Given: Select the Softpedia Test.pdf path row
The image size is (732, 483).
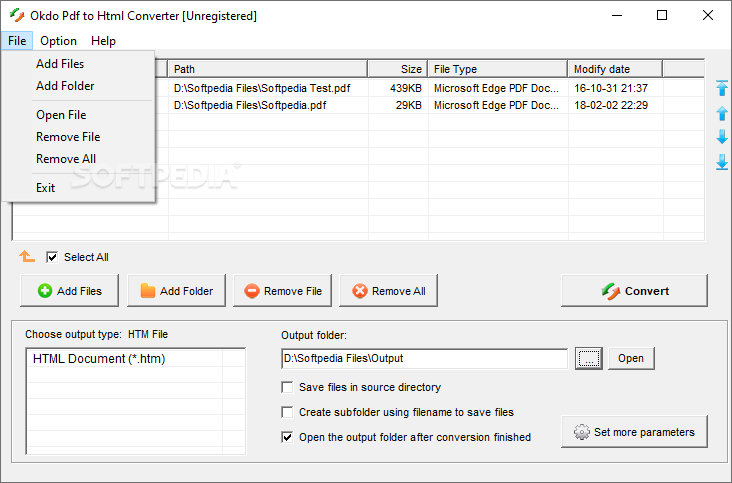Looking at the screenshot, I should coord(262,88).
